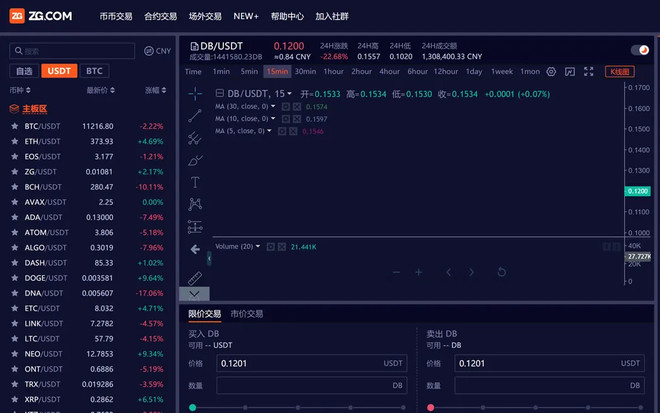Toggle the dark mode switch
This screenshot has width=660, height=413.
[640, 50]
